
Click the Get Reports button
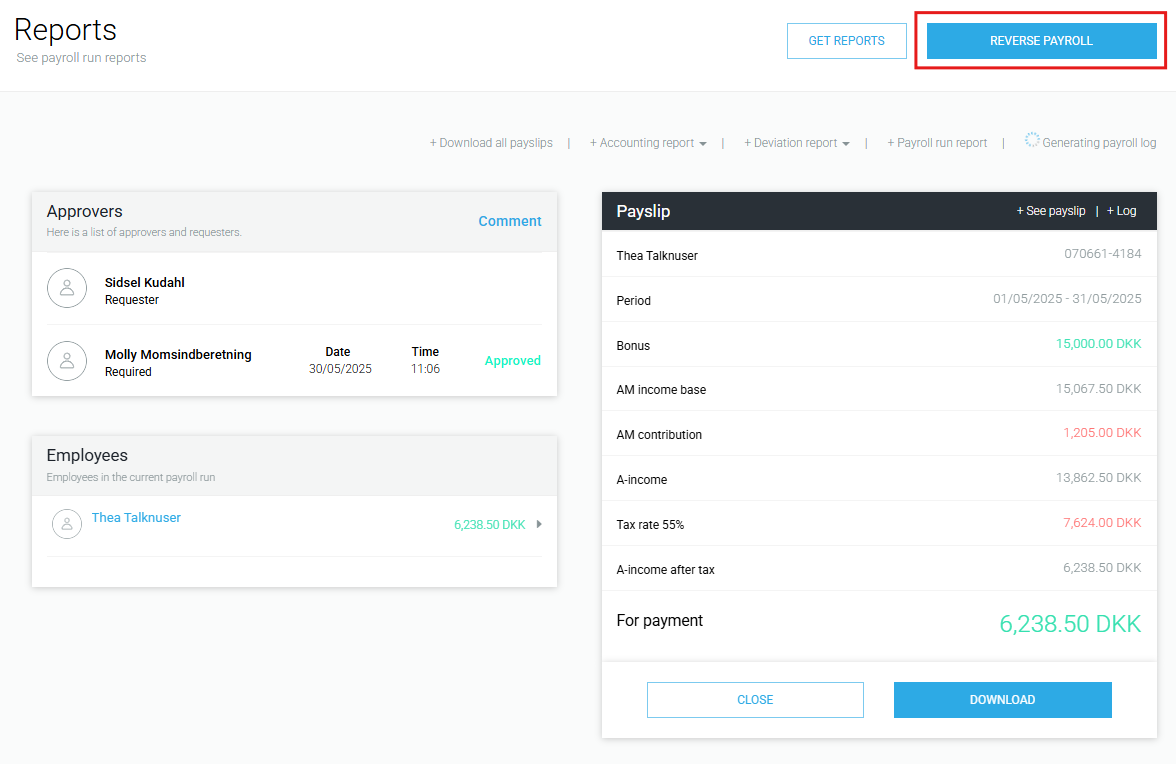(x=846, y=41)
